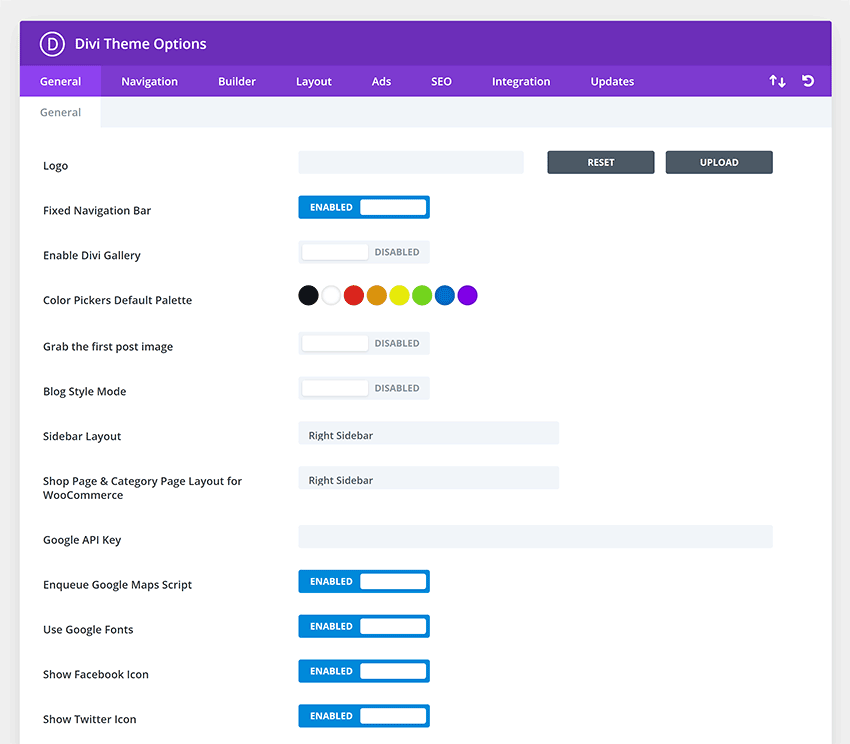Click the Enqueue Google Maps Script label

117,585
